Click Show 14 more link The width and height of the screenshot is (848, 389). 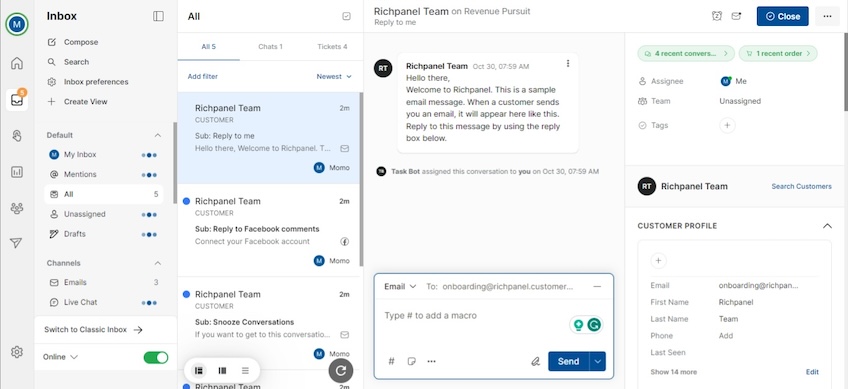[x=674, y=372]
